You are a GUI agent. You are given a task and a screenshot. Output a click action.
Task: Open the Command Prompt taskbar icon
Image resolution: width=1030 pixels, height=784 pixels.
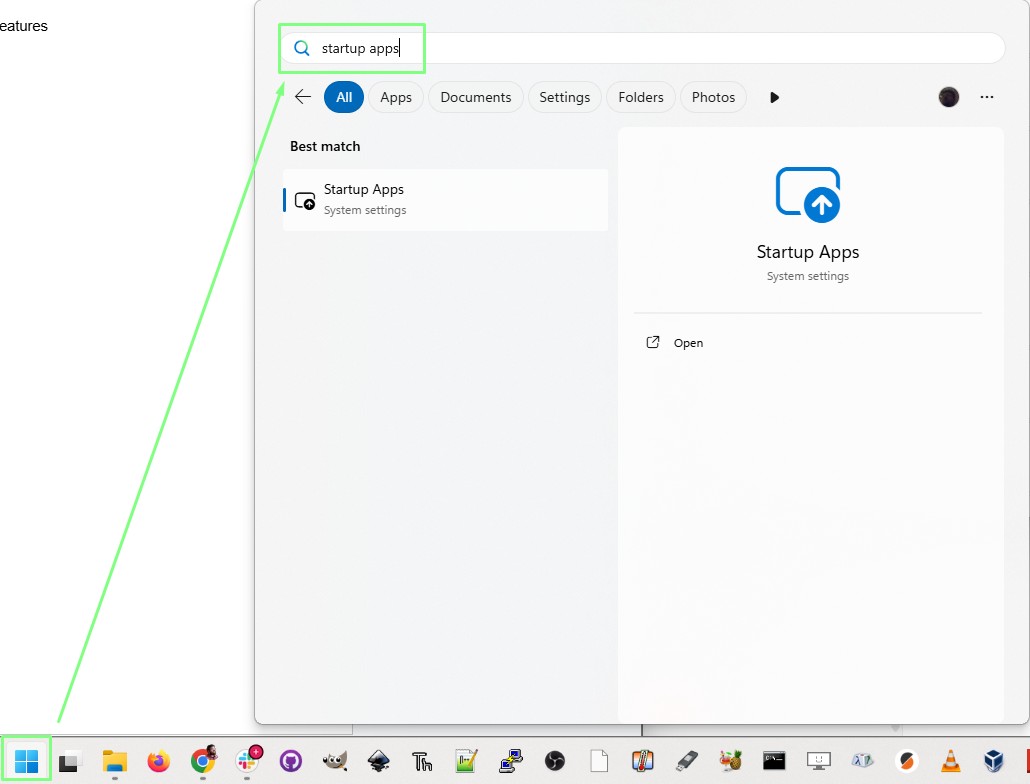pyautogui.click(x=774, y=761)
